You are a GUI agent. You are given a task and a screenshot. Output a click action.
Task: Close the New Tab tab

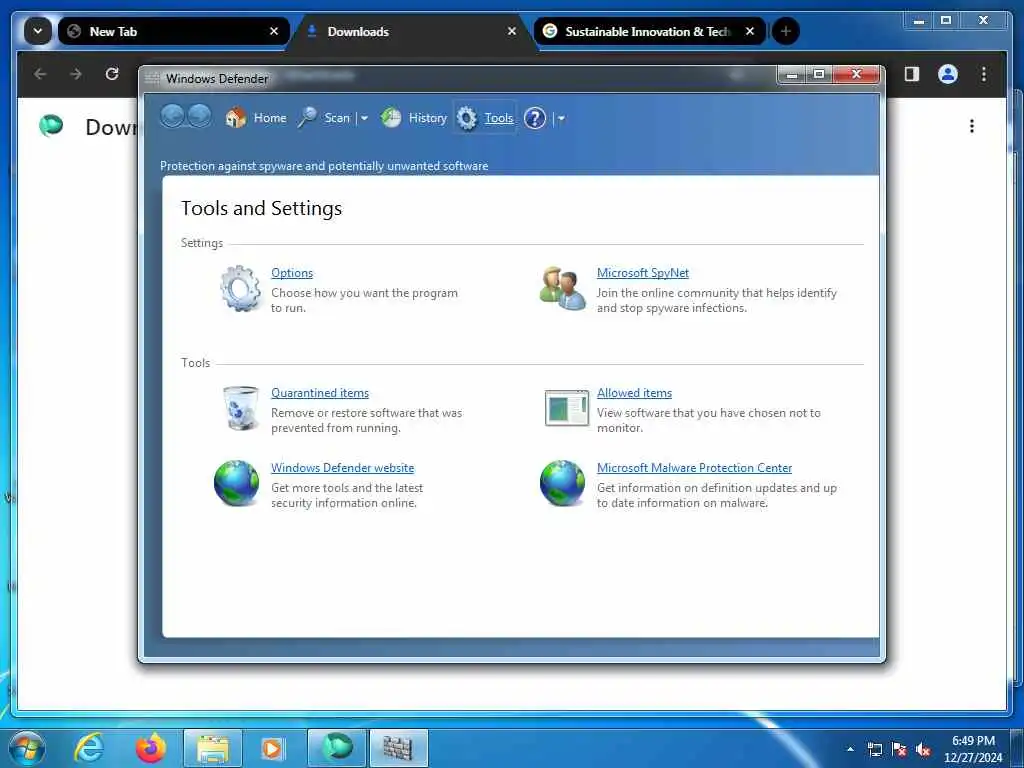[x=274, y=31]
